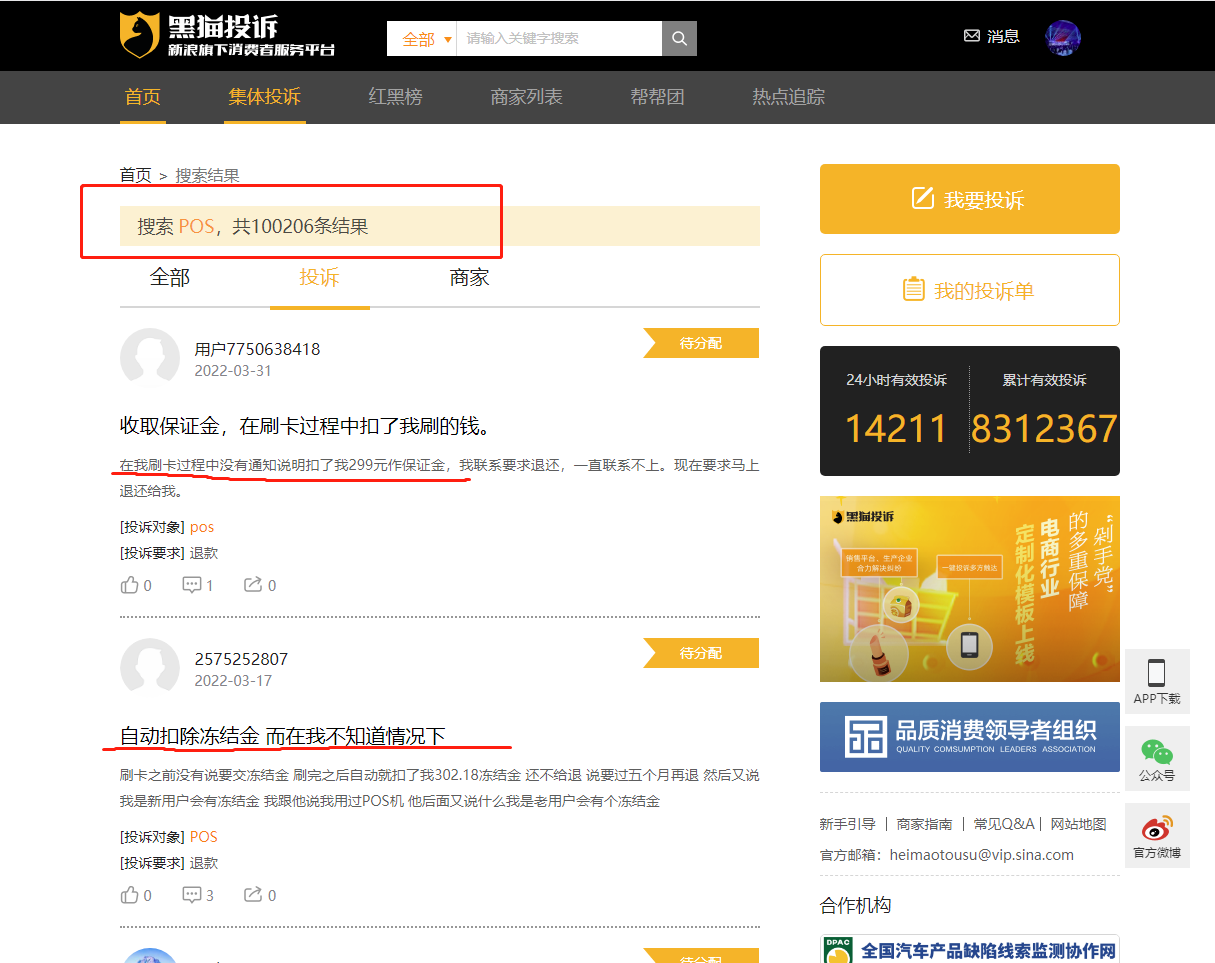The width and height of the screenshot is (1215, 963).
Task: Open 商家指南 link
Action: point(924,824)
